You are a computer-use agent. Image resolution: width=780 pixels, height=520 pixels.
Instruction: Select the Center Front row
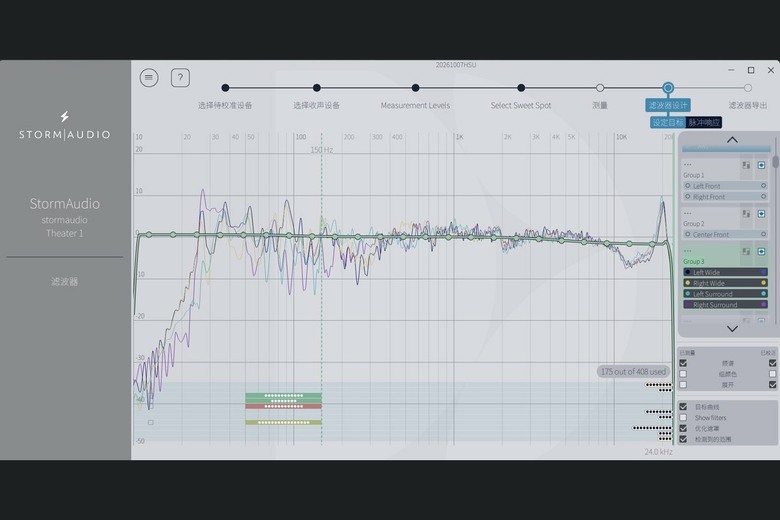pyautogui.click(x=725, y=234)
